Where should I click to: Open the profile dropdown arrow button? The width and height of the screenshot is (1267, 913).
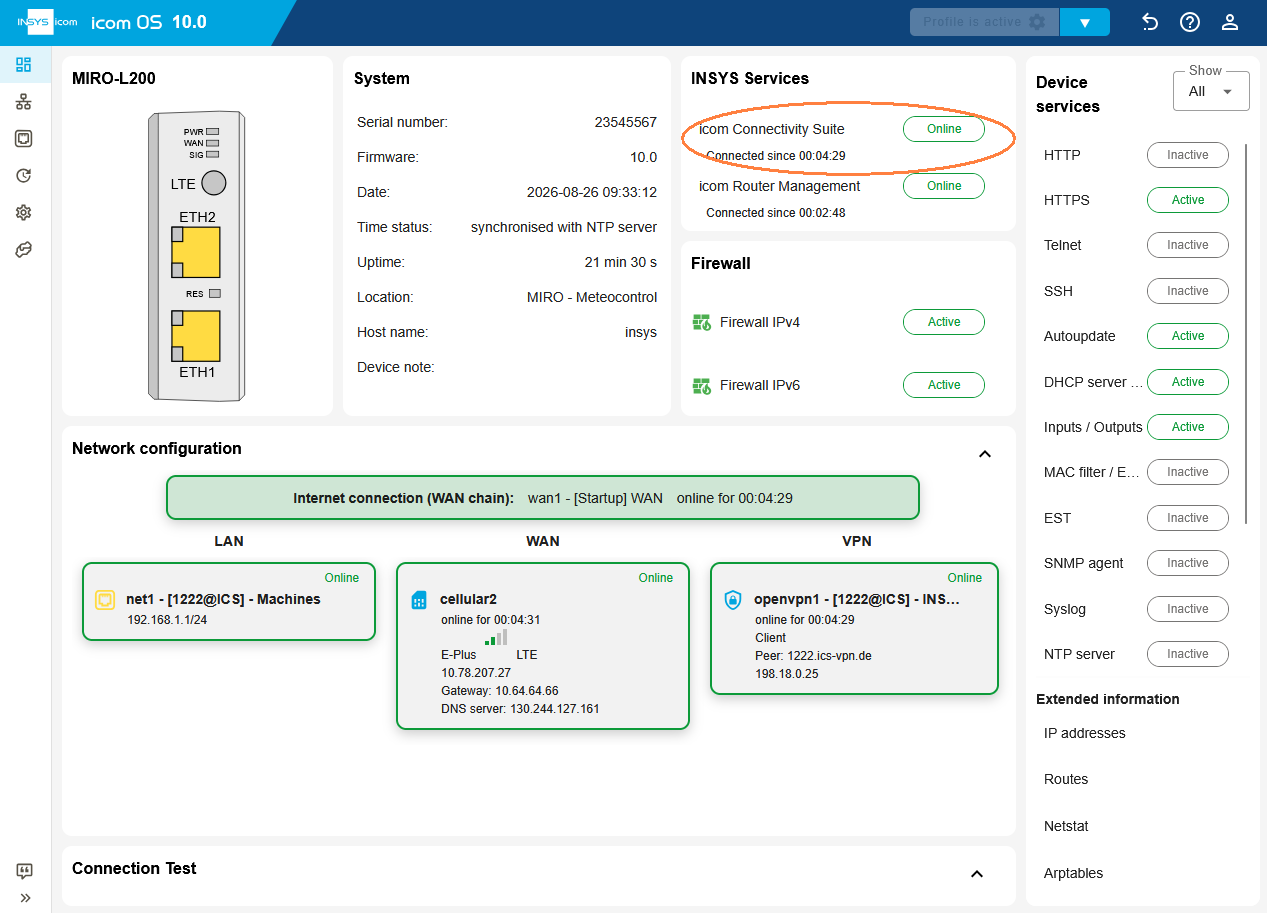click(1085, 22)
